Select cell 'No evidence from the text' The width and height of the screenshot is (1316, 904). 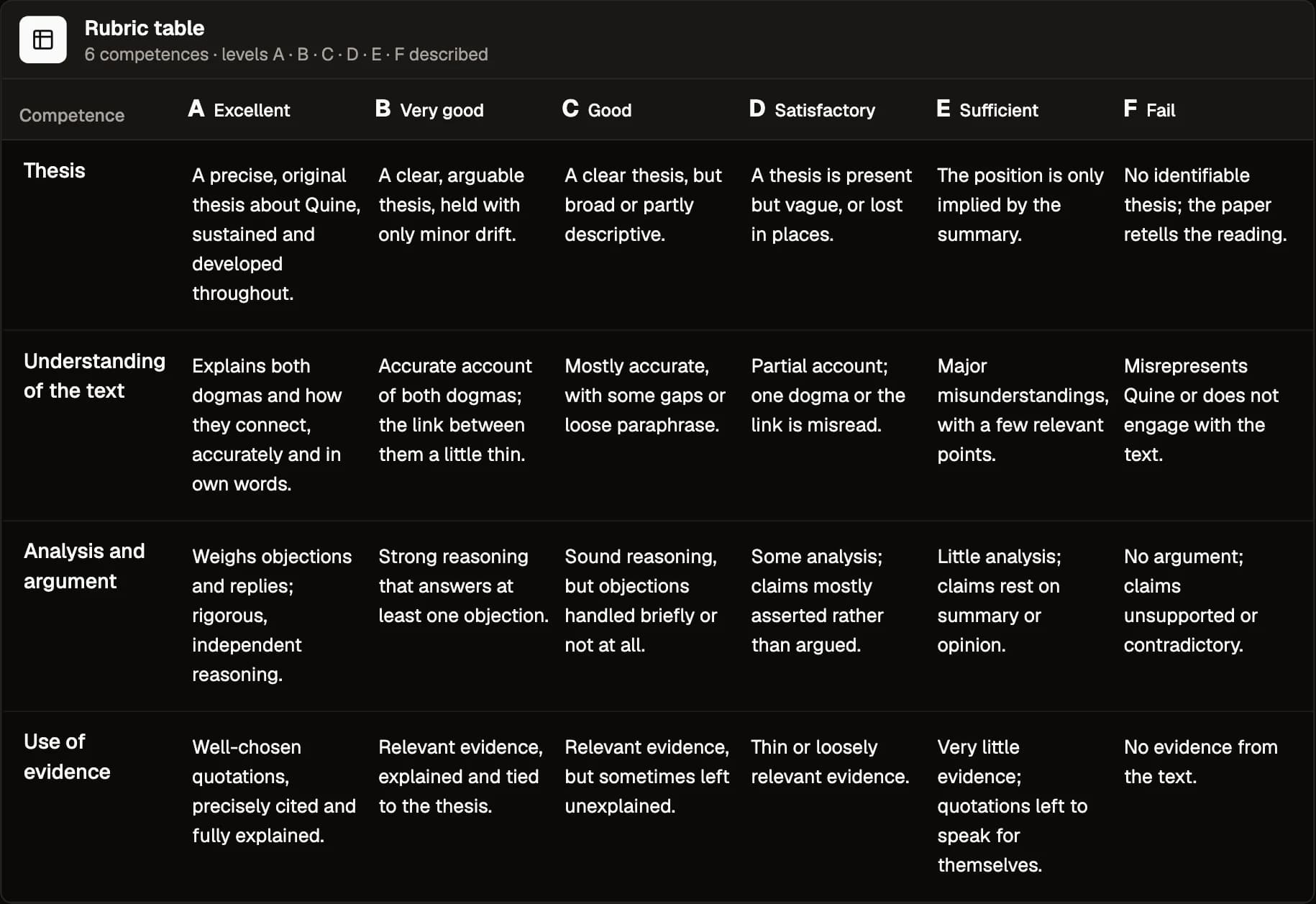click(x=1201, y=762)
